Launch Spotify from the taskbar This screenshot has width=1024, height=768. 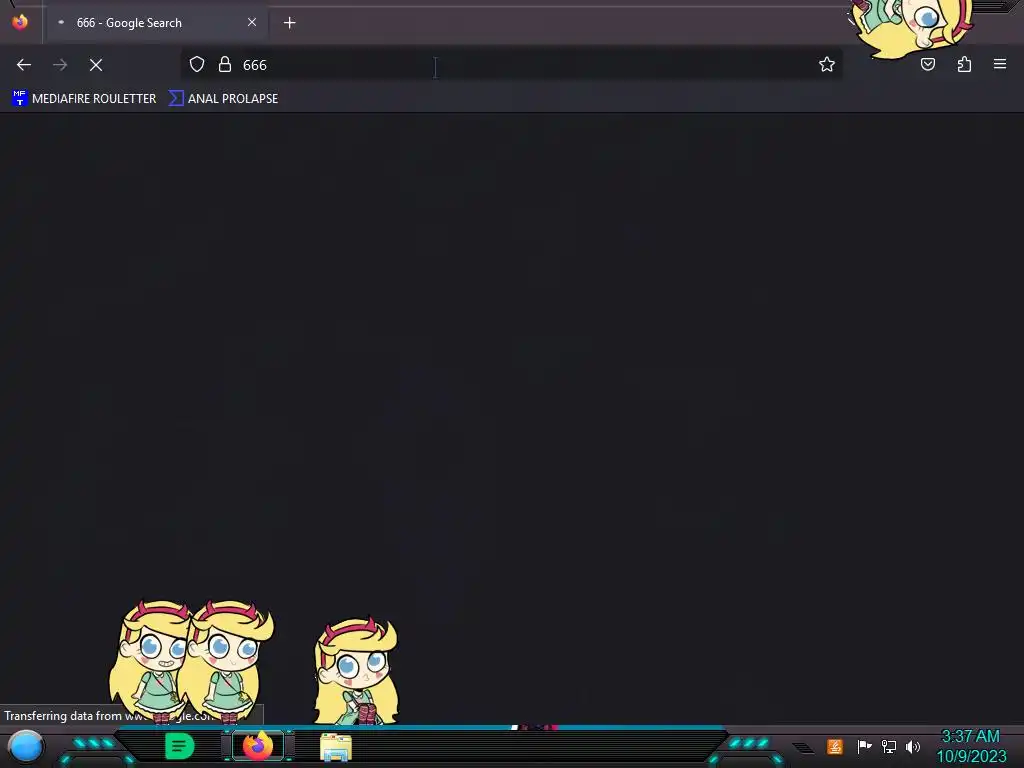[180, 746]
